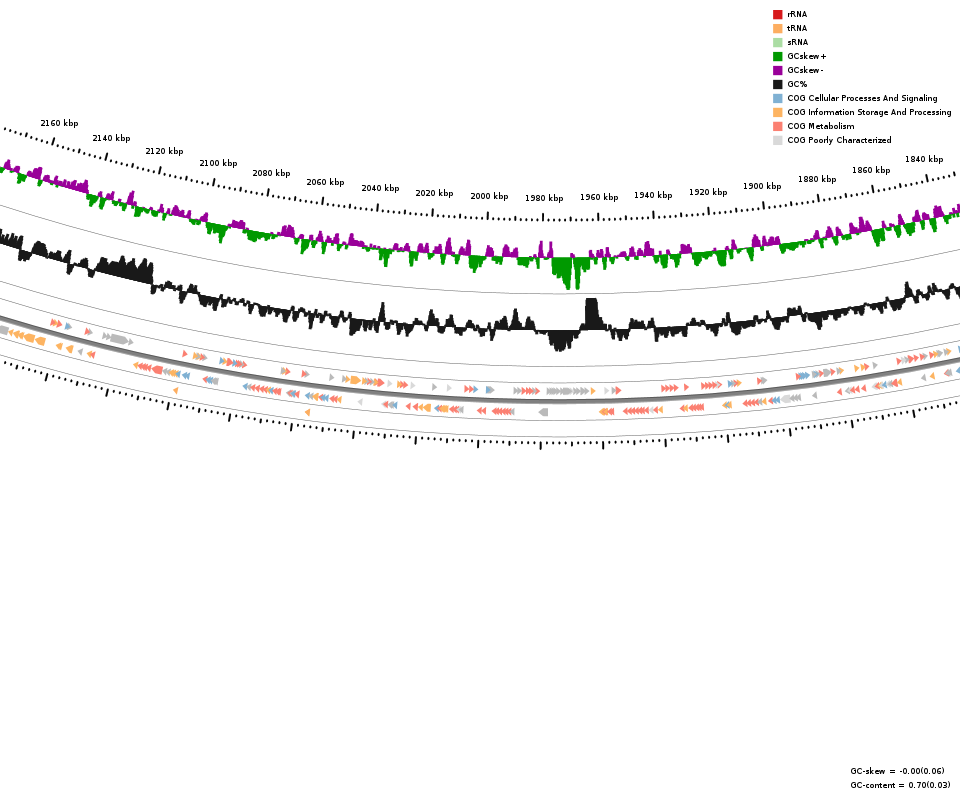Click the 2040 kbp ruler label
The image size is (960, 800).
coord(380,189)
